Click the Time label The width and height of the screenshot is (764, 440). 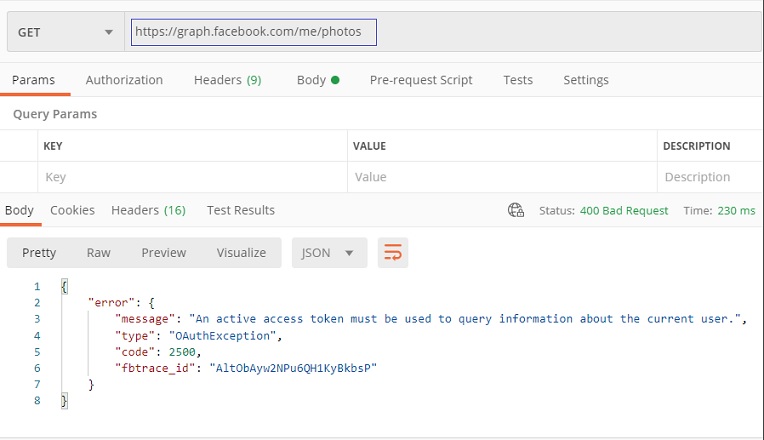pyautogui.click(x=698, y=210)
